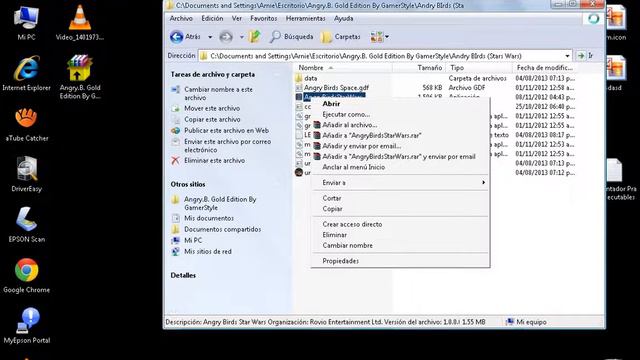Viewport: 640px width, 360px height.
Task: Click the Atrás back arrow button
Action: click(185, 37)
